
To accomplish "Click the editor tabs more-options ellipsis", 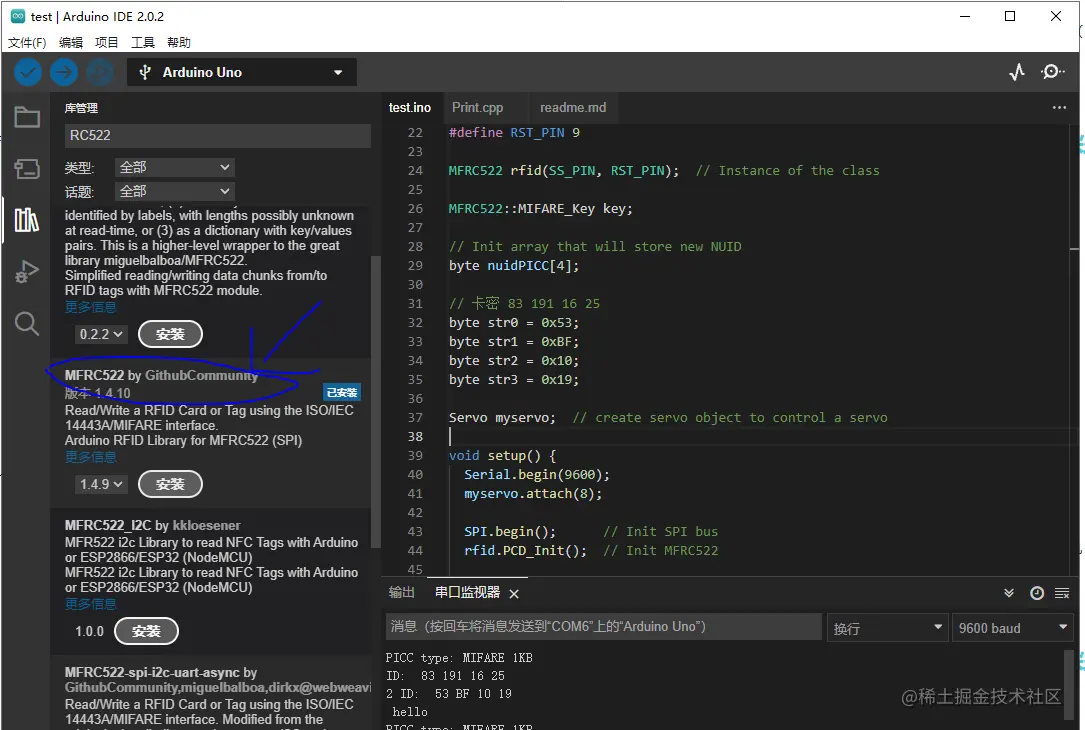I will 1059,107.
